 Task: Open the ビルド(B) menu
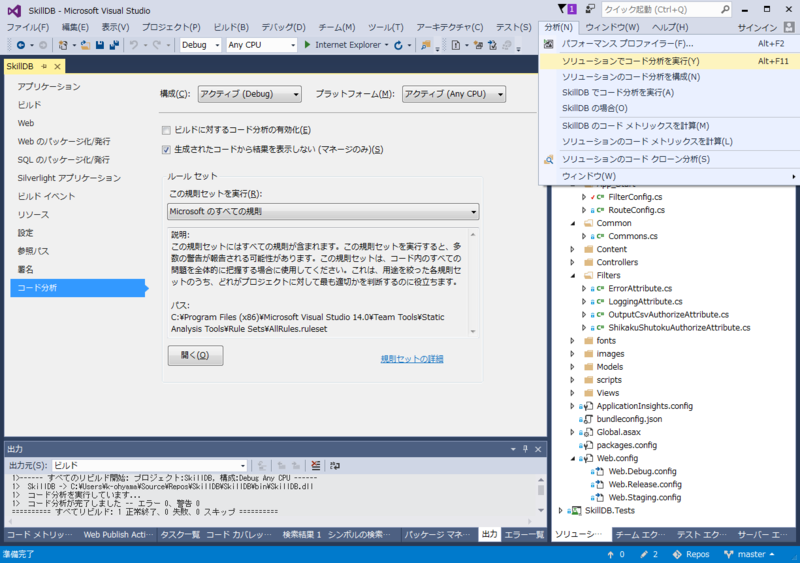pyautogui.click(x=231, y=27)
